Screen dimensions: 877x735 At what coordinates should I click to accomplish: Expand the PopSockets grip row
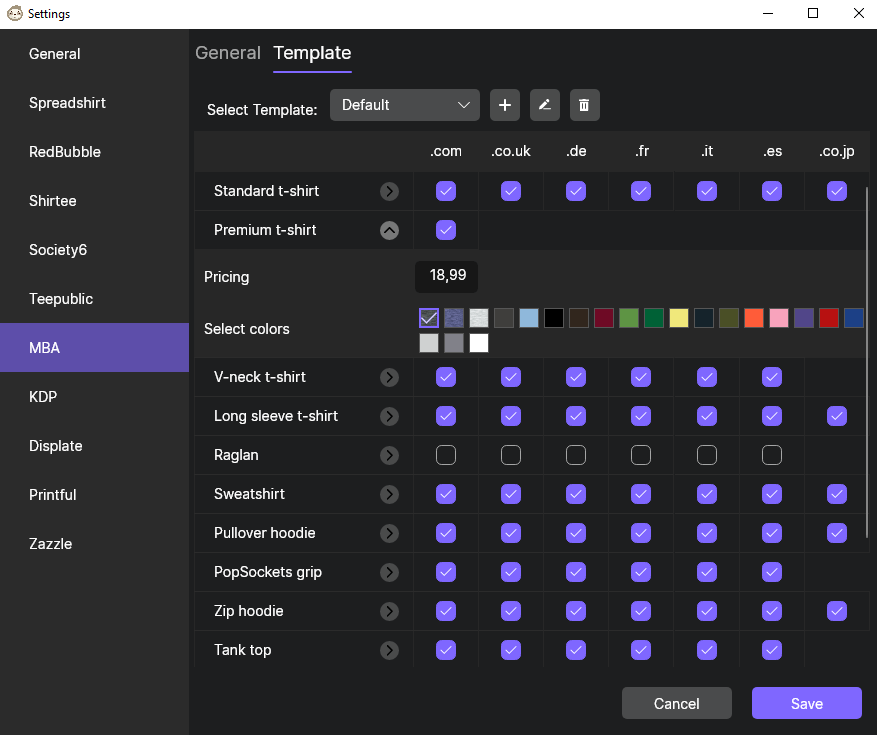tap(389, 572)
